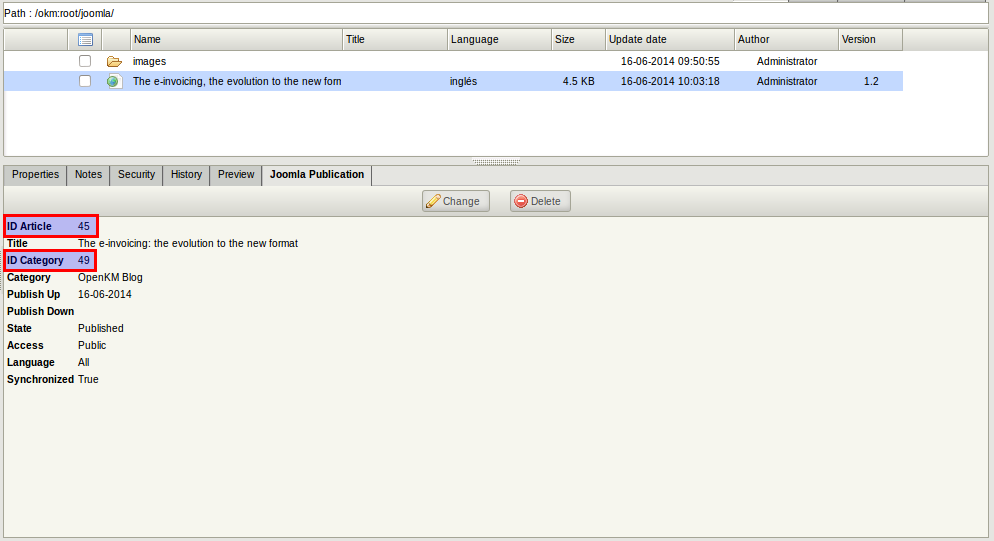Viewport: 994px width, 541px height.
Task: Click the publication title e-invoicing value
Action: 188,244
